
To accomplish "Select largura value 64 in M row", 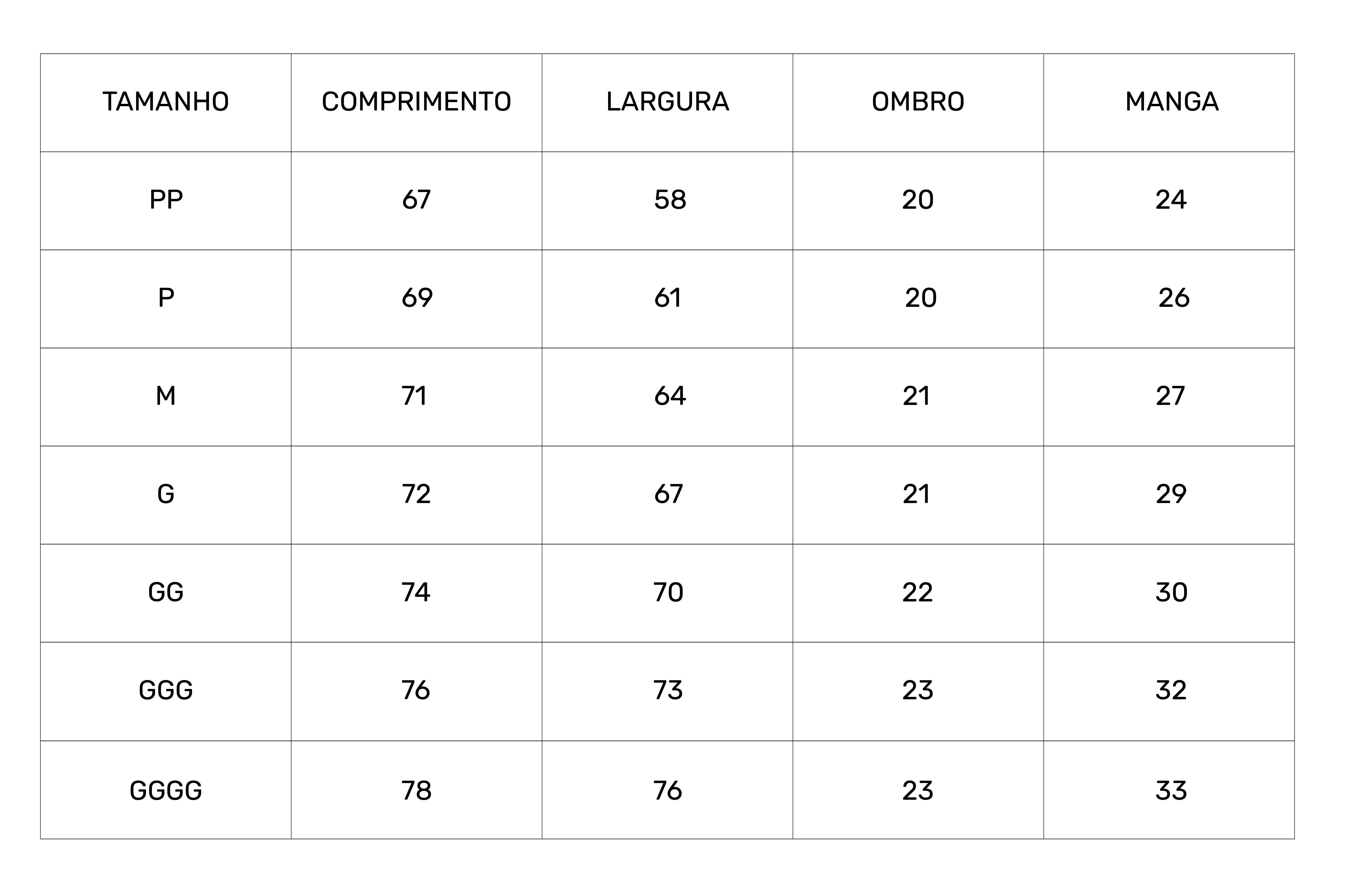I will tap(670, 396).
